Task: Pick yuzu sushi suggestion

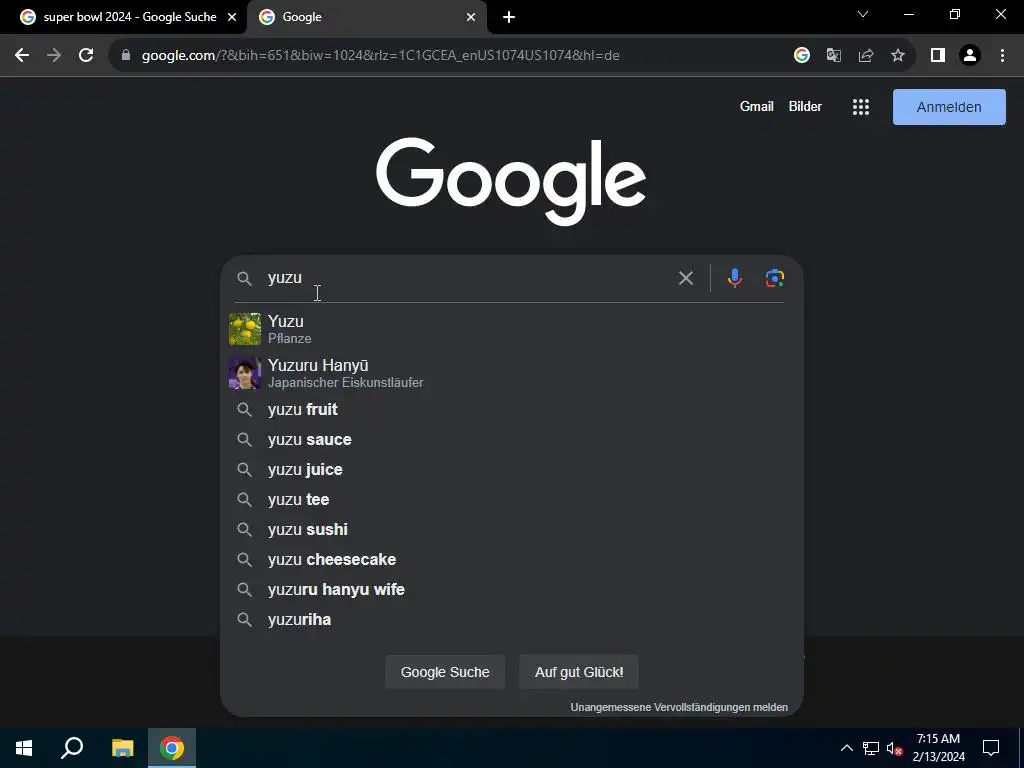Action: 512,530
